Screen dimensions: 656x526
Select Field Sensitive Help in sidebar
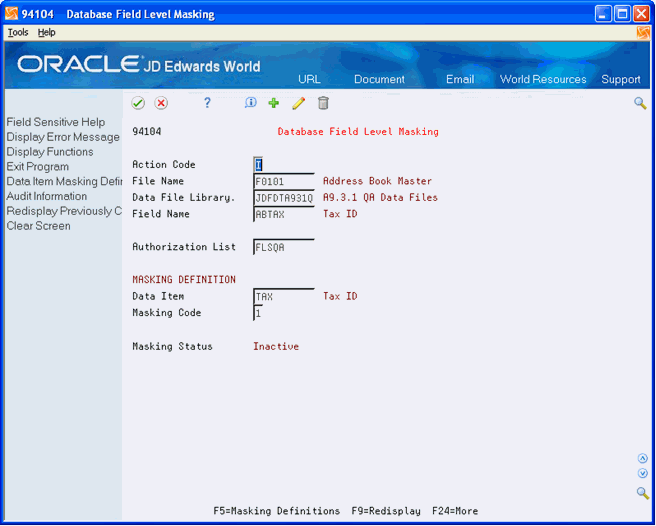pos(56,122)
